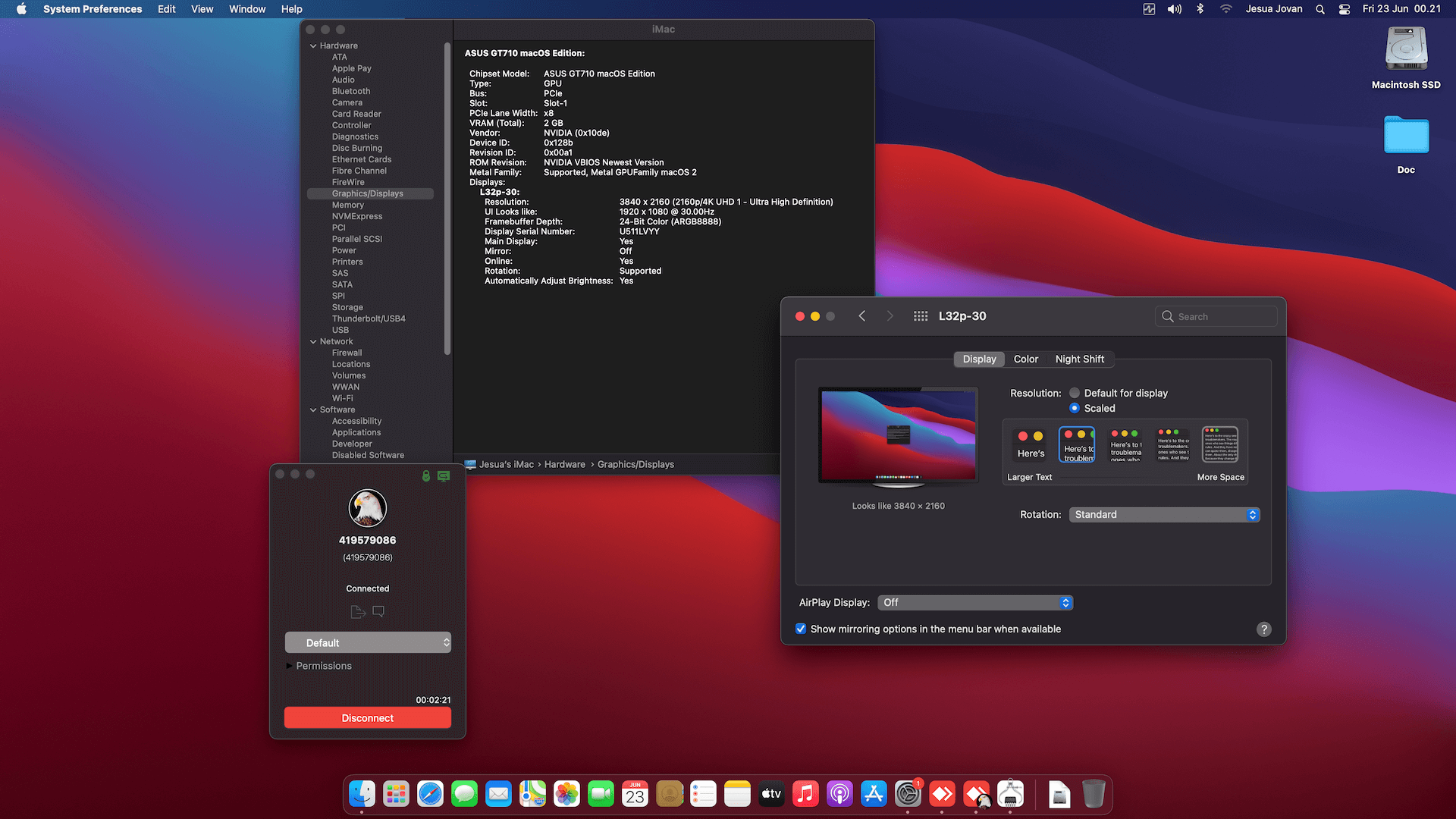Open the Window menu in the menu bar
The height and width of the screenshot is (819, 1456).
(x=246, y=9)
